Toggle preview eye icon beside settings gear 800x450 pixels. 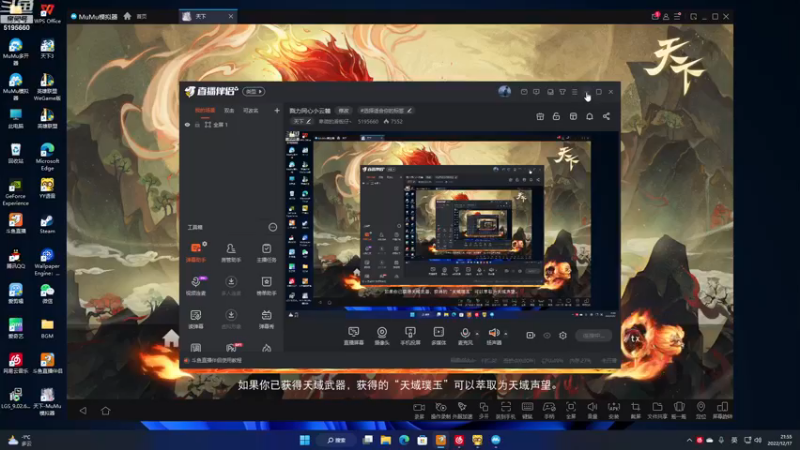tap(547, 335)
